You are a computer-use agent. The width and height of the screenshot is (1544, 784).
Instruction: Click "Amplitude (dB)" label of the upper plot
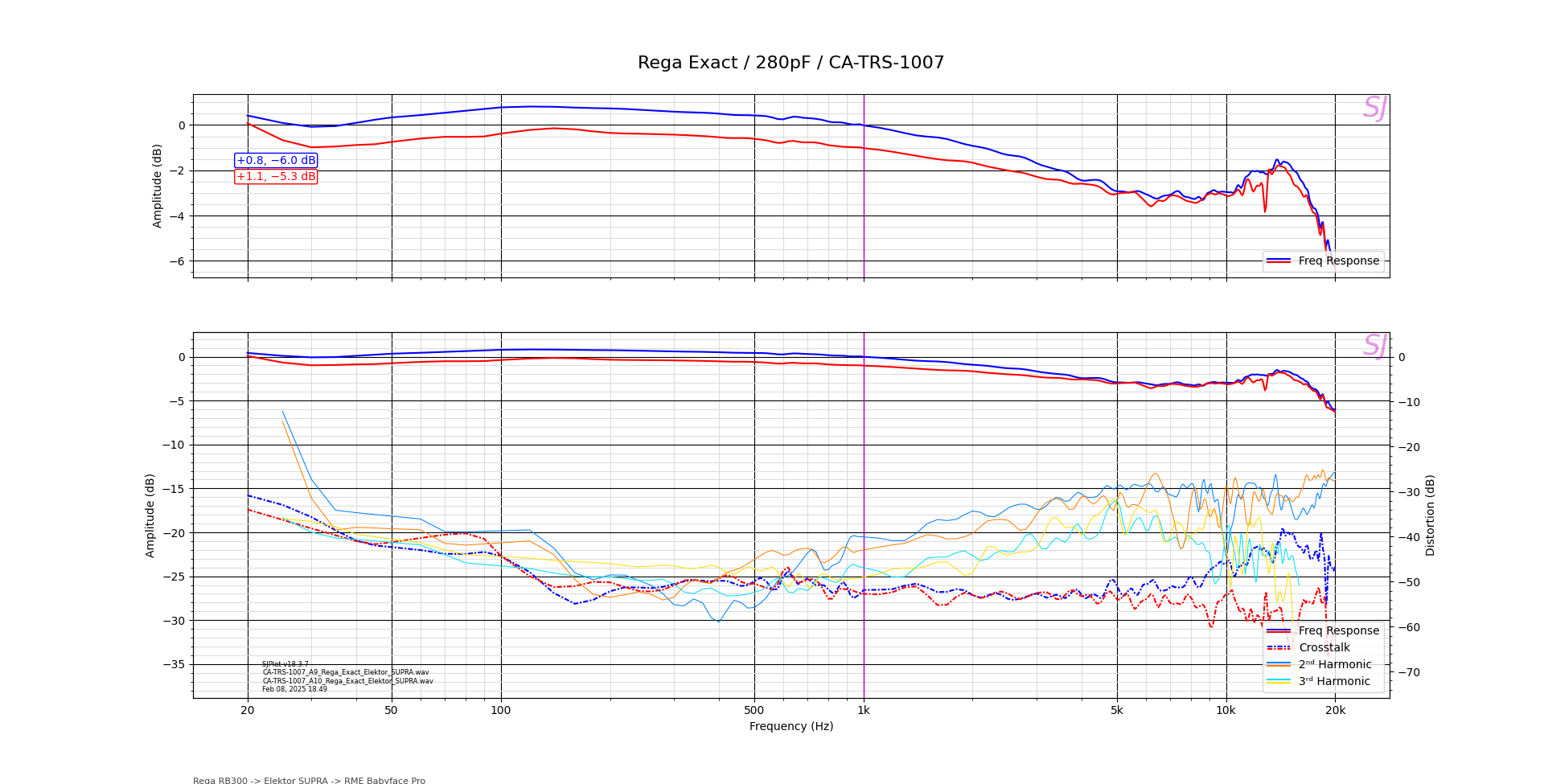(x=158, y=186)
